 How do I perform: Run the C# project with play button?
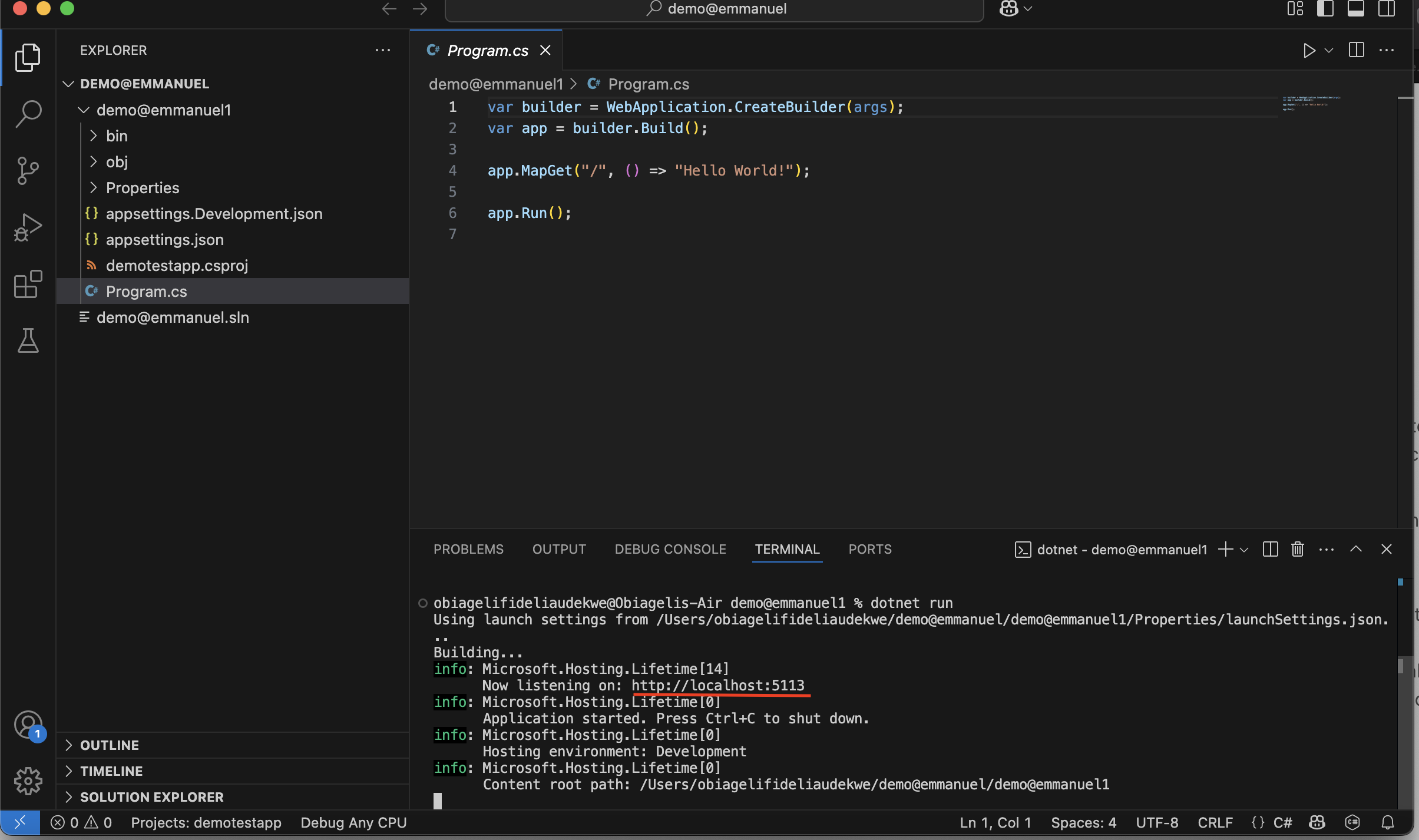[x=1309, y=51]
